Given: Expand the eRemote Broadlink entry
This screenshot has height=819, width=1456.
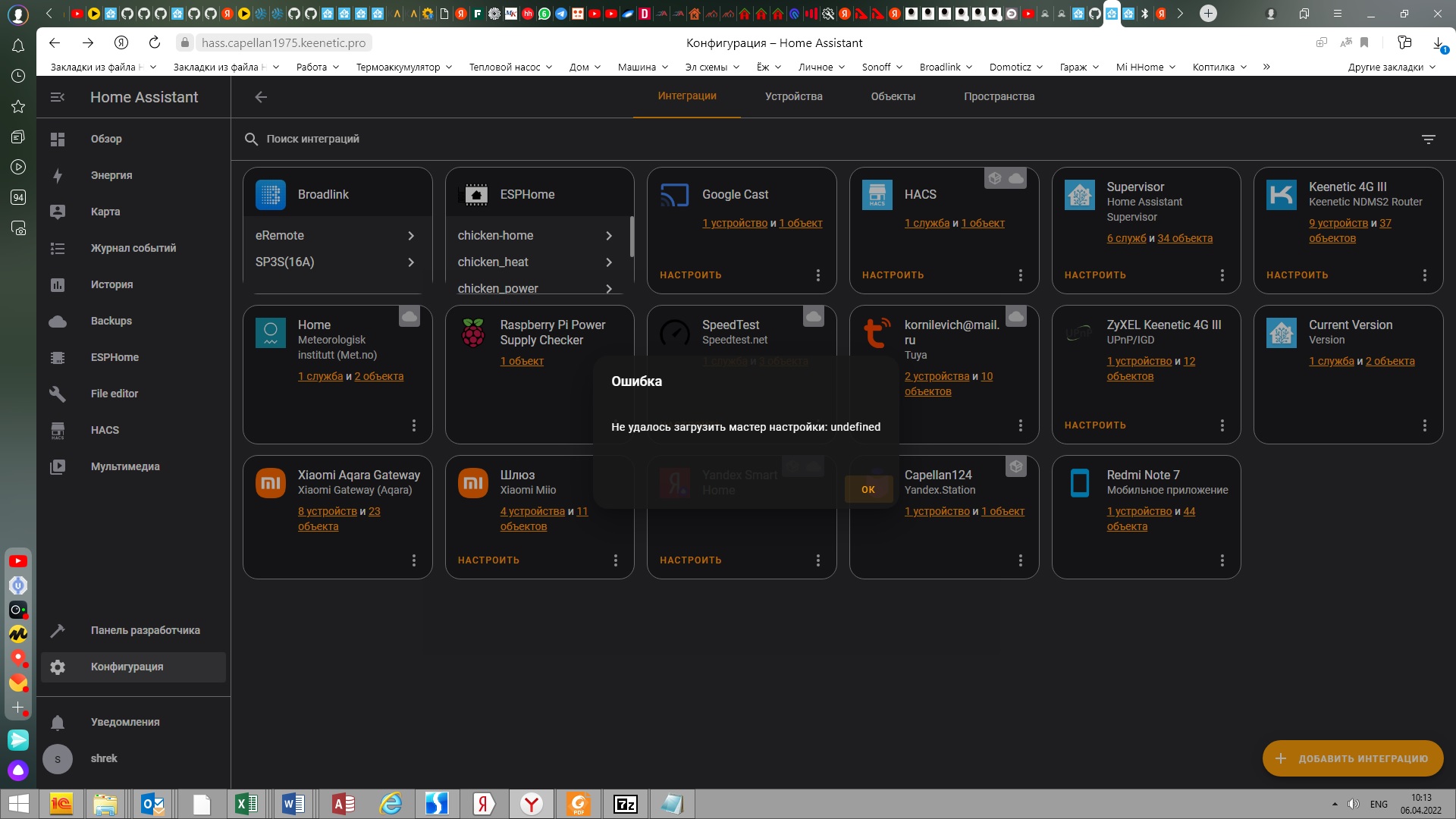Looking at the screenshot, I should pos(337,235).
